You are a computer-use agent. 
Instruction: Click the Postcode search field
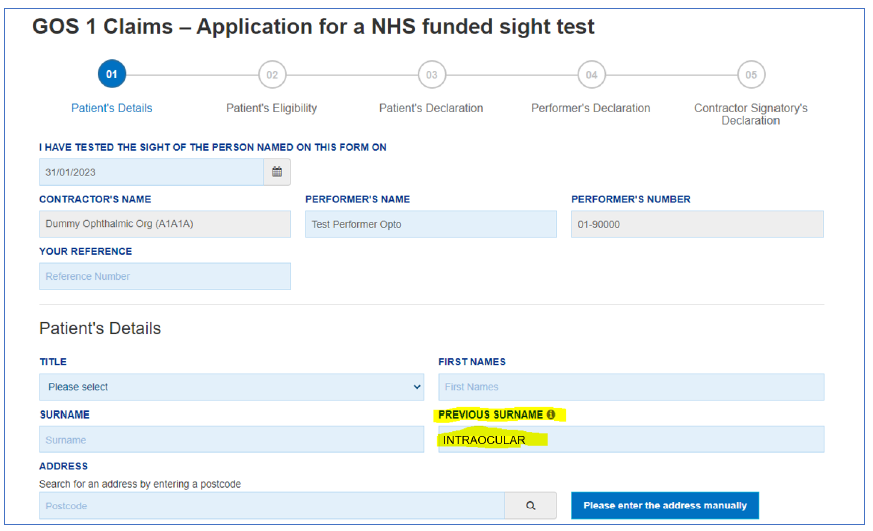point(272,505)
